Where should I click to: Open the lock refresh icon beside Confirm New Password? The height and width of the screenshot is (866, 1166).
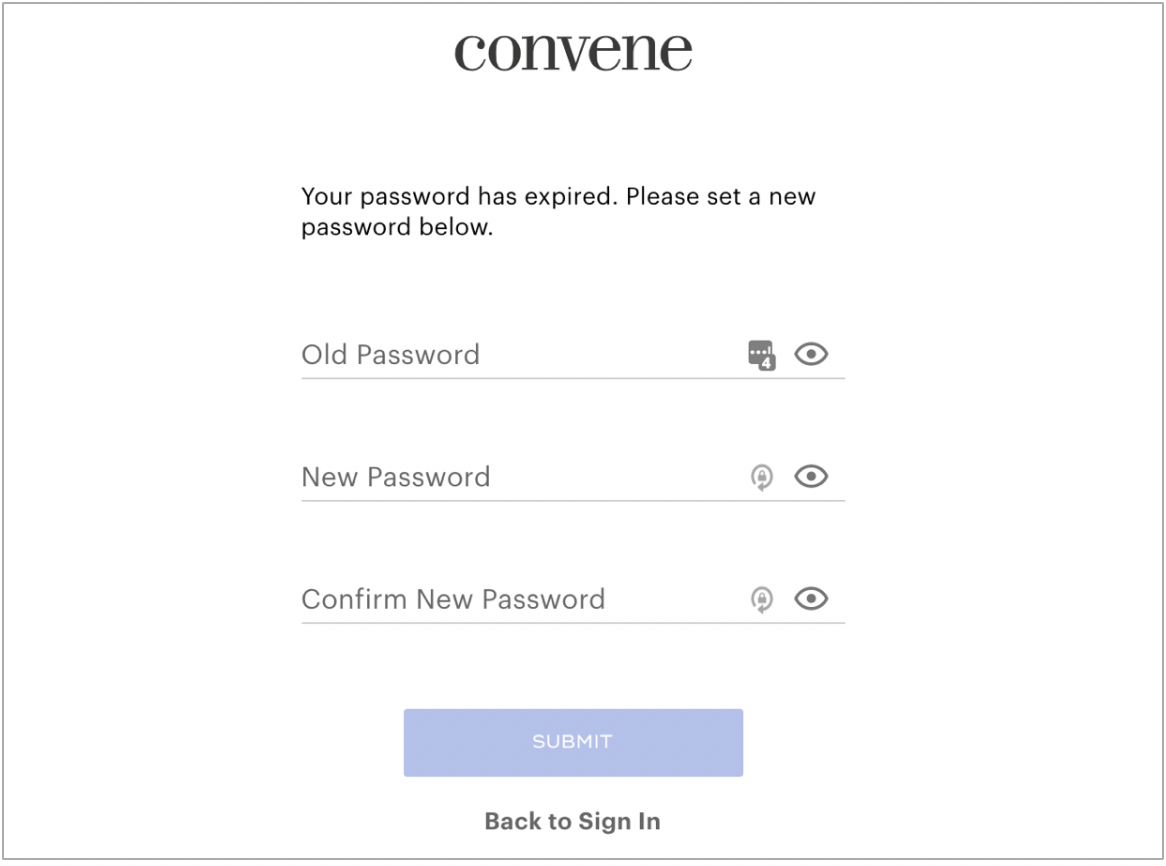click(x=762, y=600)
